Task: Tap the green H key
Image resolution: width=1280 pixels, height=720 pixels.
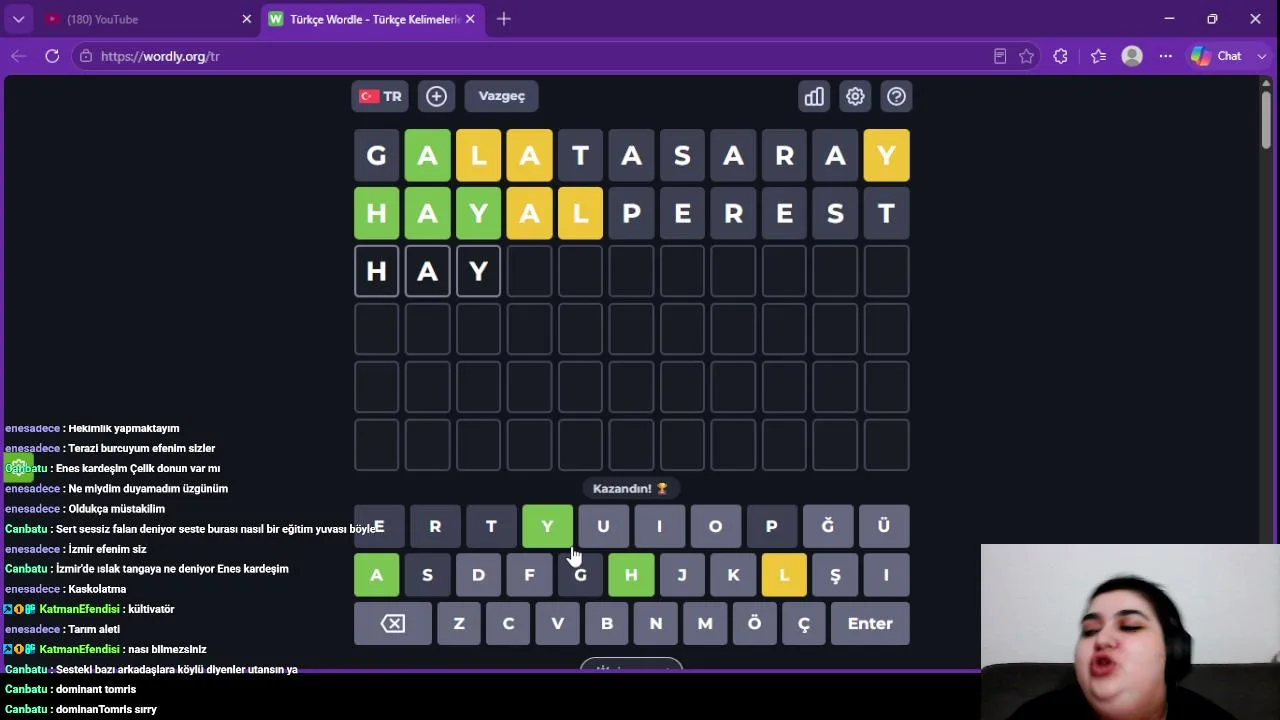Action: (631, 575)
